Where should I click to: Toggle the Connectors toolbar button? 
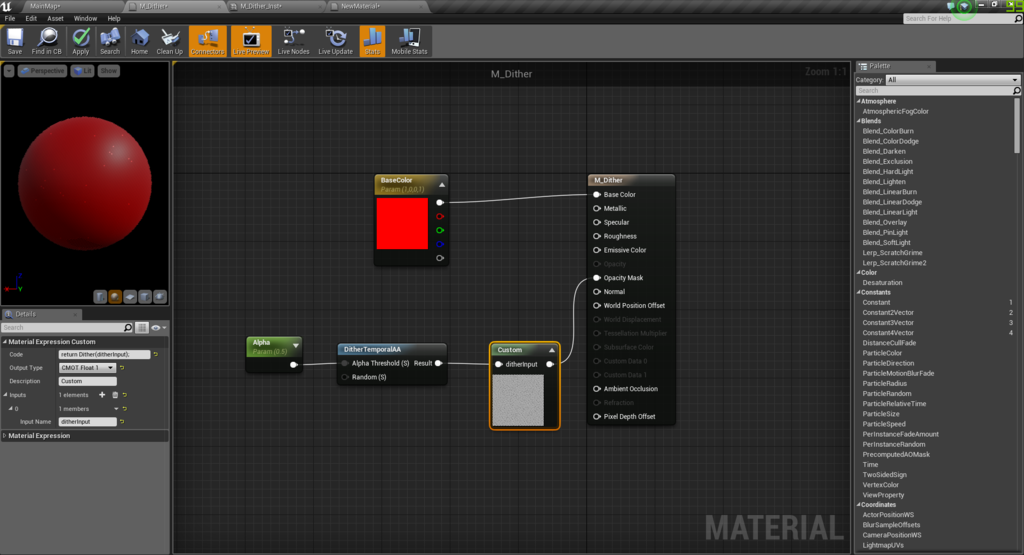coord(207,41)
